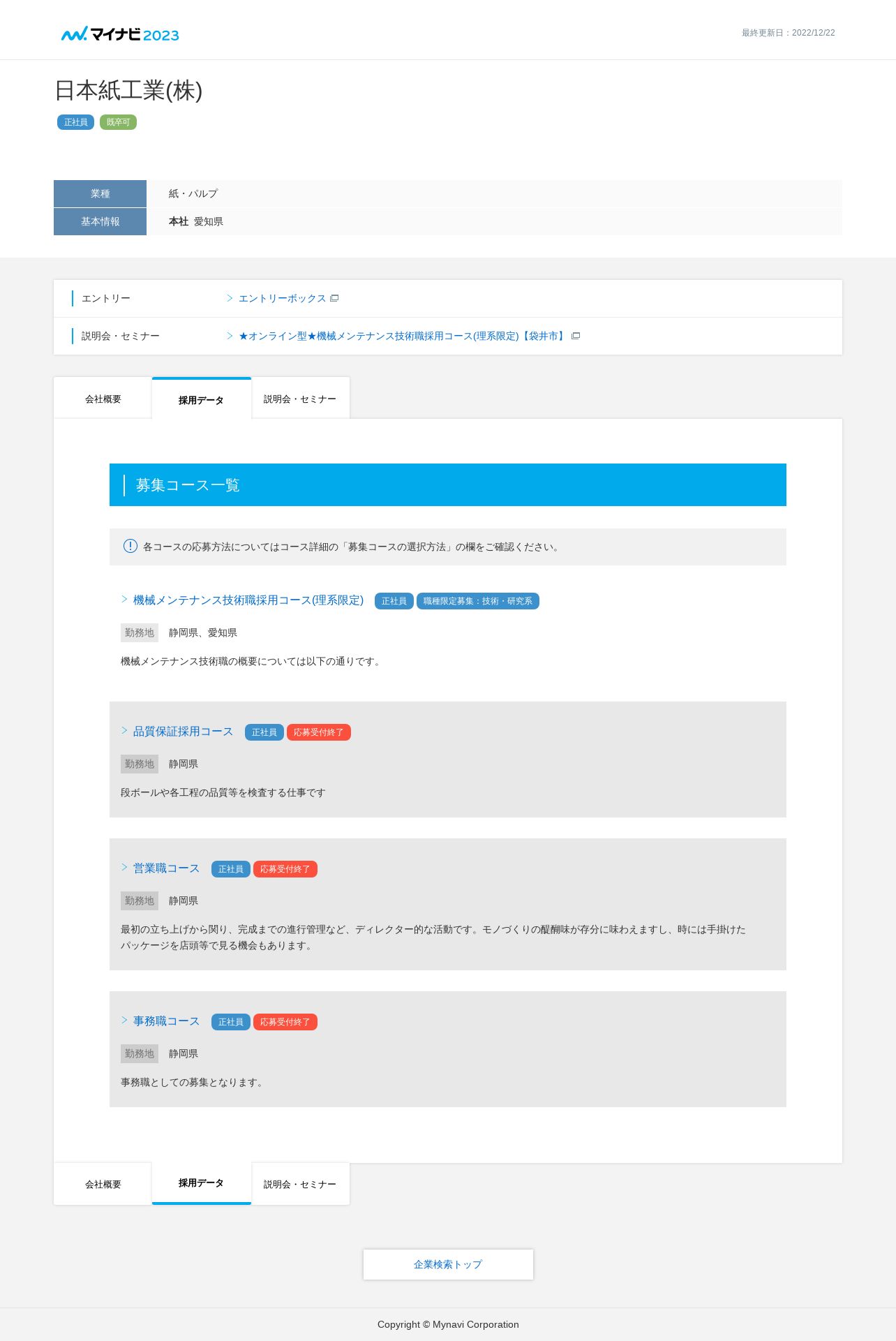Click the info icon in course notice
The width and height of the screenshot is (896, 1341).
coord(130,546)
